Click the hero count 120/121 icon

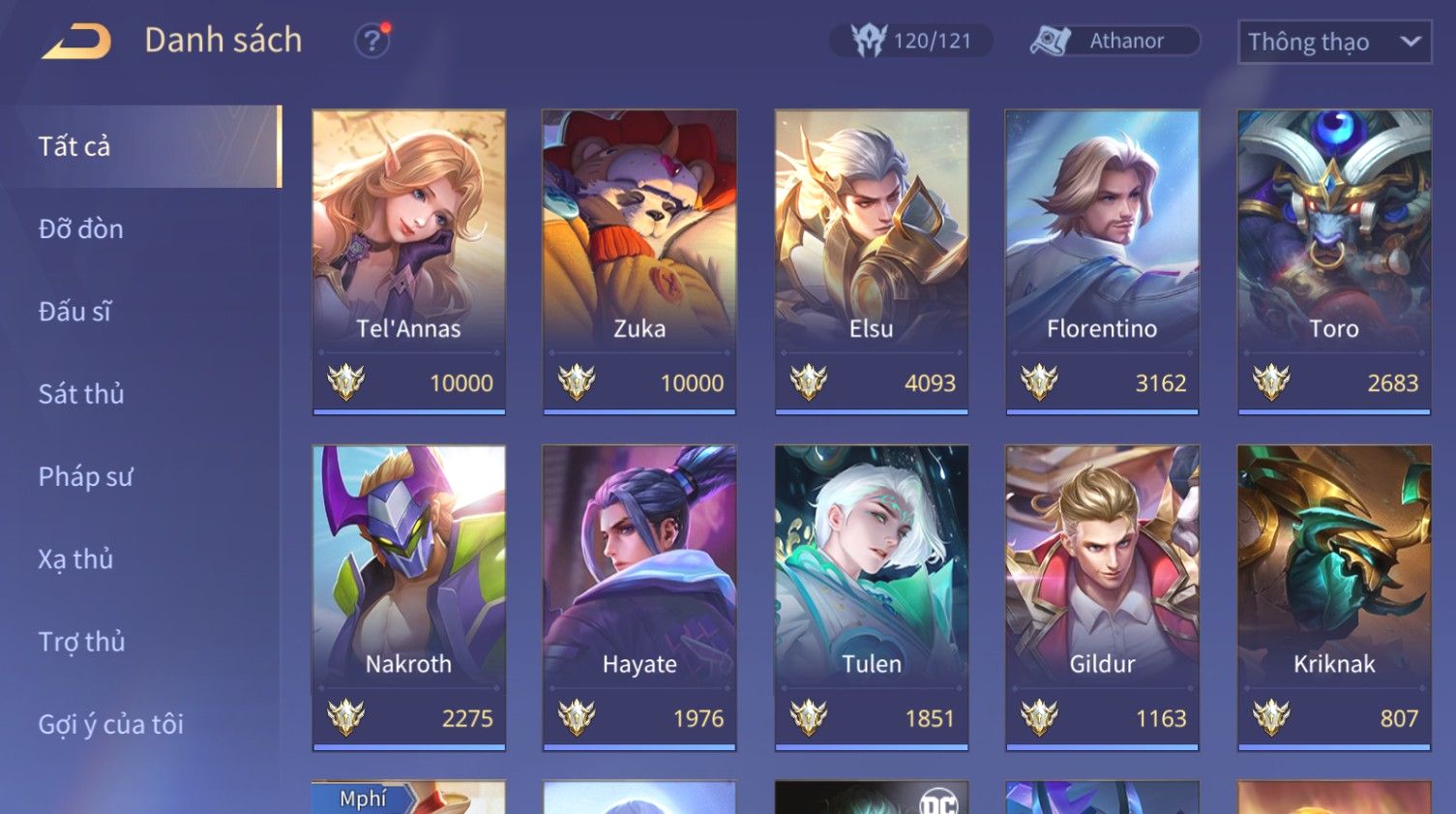pos(869,40)
